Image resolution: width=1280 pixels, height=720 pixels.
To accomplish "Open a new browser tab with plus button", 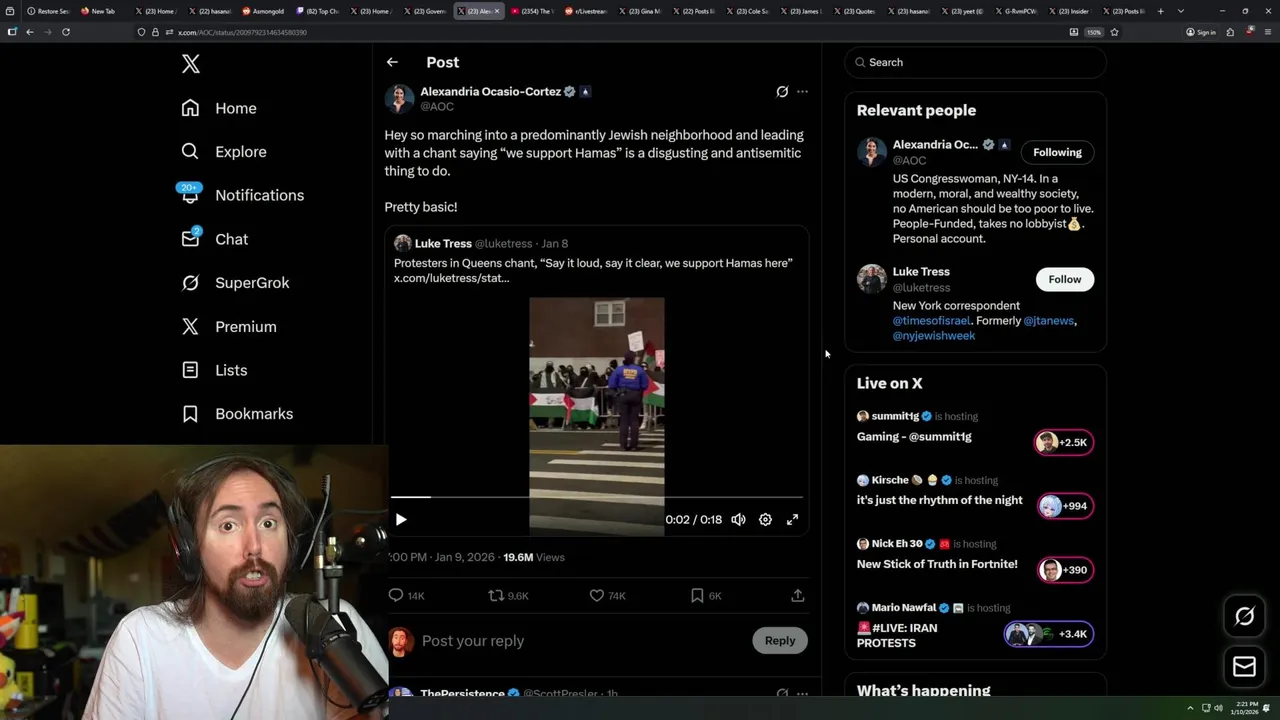I will (x=1160, y=11).
